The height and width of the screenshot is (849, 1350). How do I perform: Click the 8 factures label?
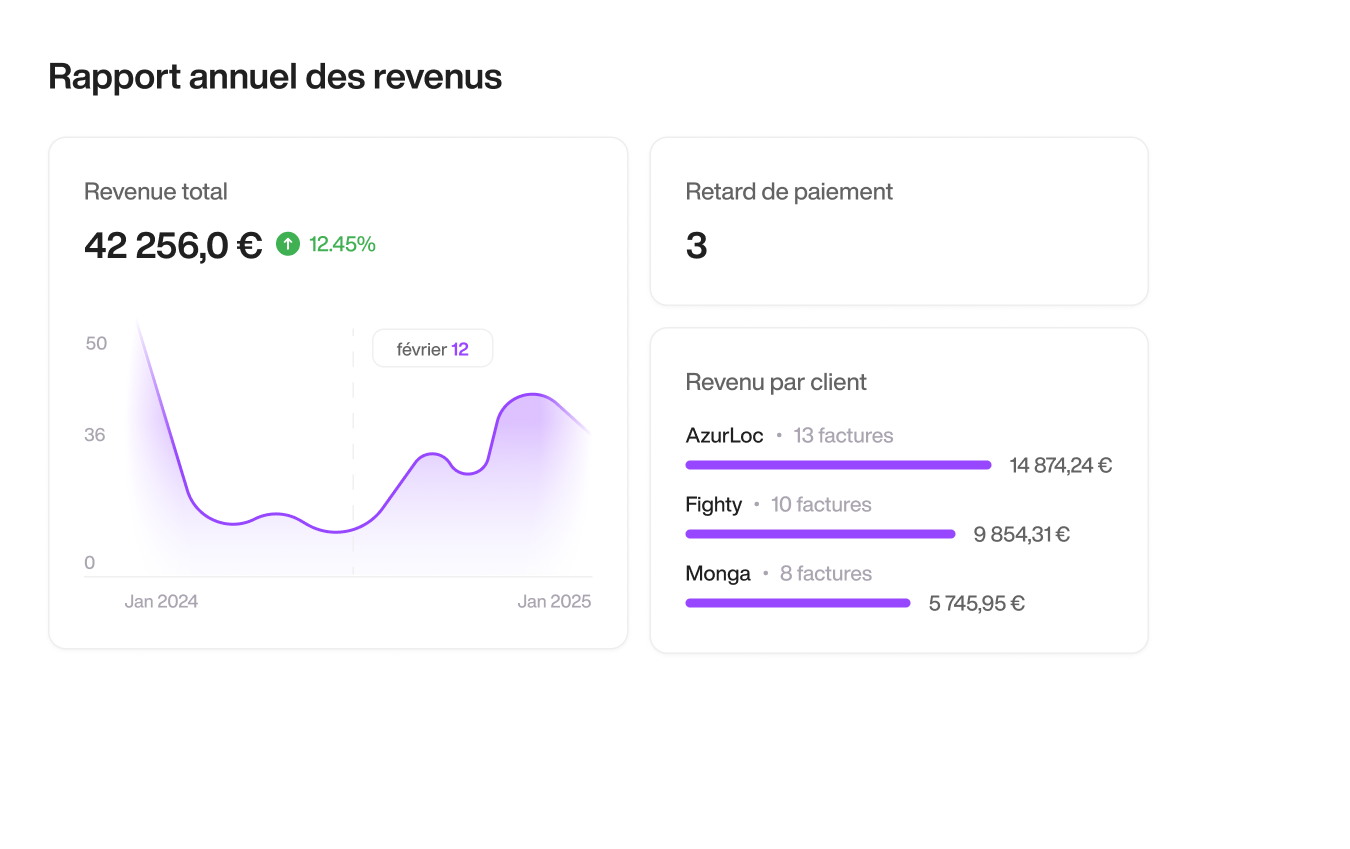[x=825, y=574]
